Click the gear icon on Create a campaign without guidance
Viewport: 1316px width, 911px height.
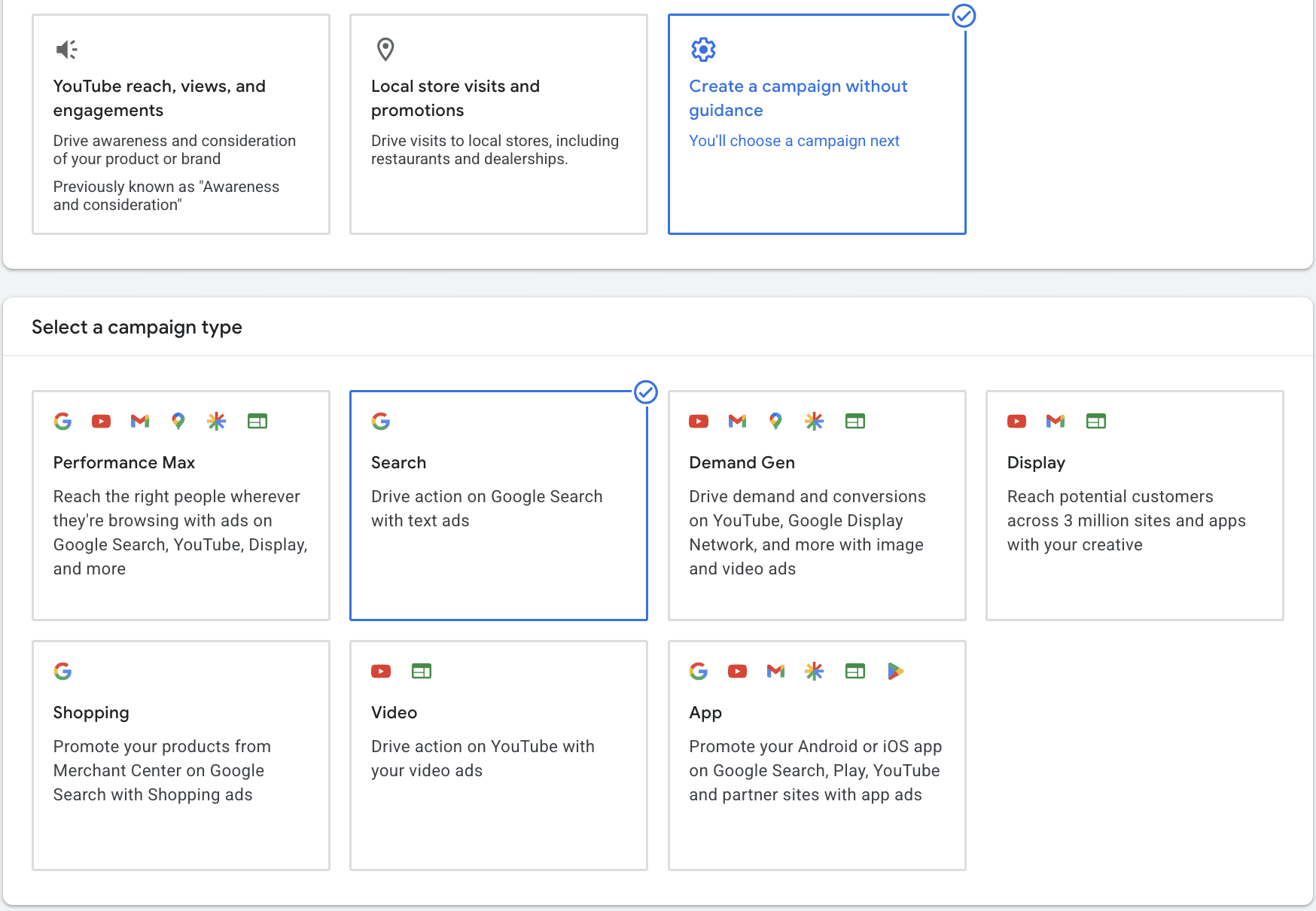[703, 50]
